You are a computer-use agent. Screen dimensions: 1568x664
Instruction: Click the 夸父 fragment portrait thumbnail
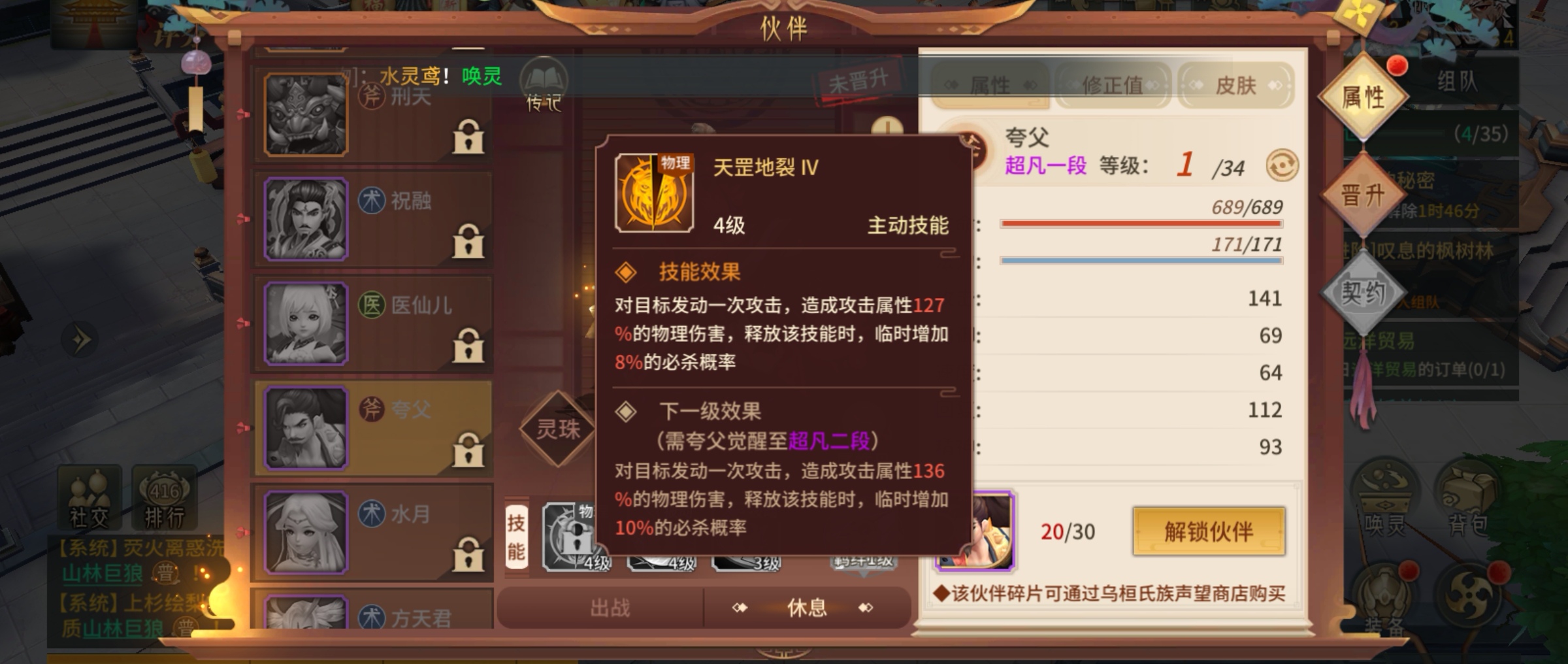[976, 531]
